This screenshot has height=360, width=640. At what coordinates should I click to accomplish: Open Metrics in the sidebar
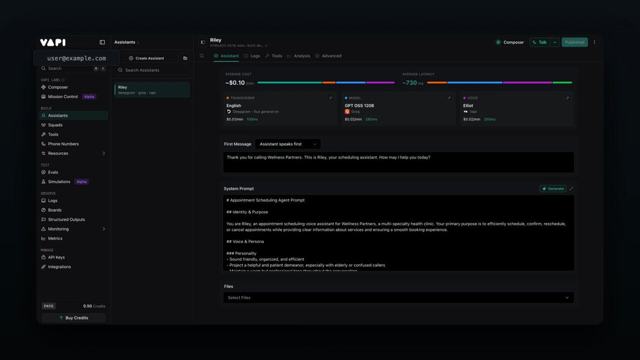(55, 238)
